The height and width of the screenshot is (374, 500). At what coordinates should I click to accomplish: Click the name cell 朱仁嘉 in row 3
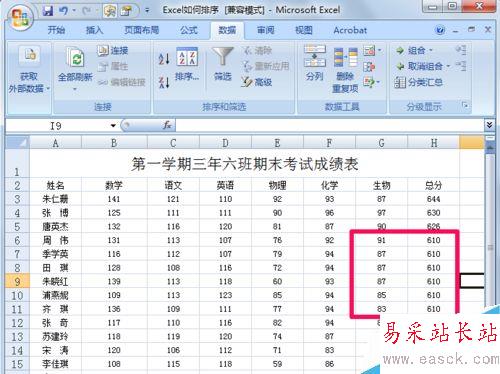[x=55, y=199]
